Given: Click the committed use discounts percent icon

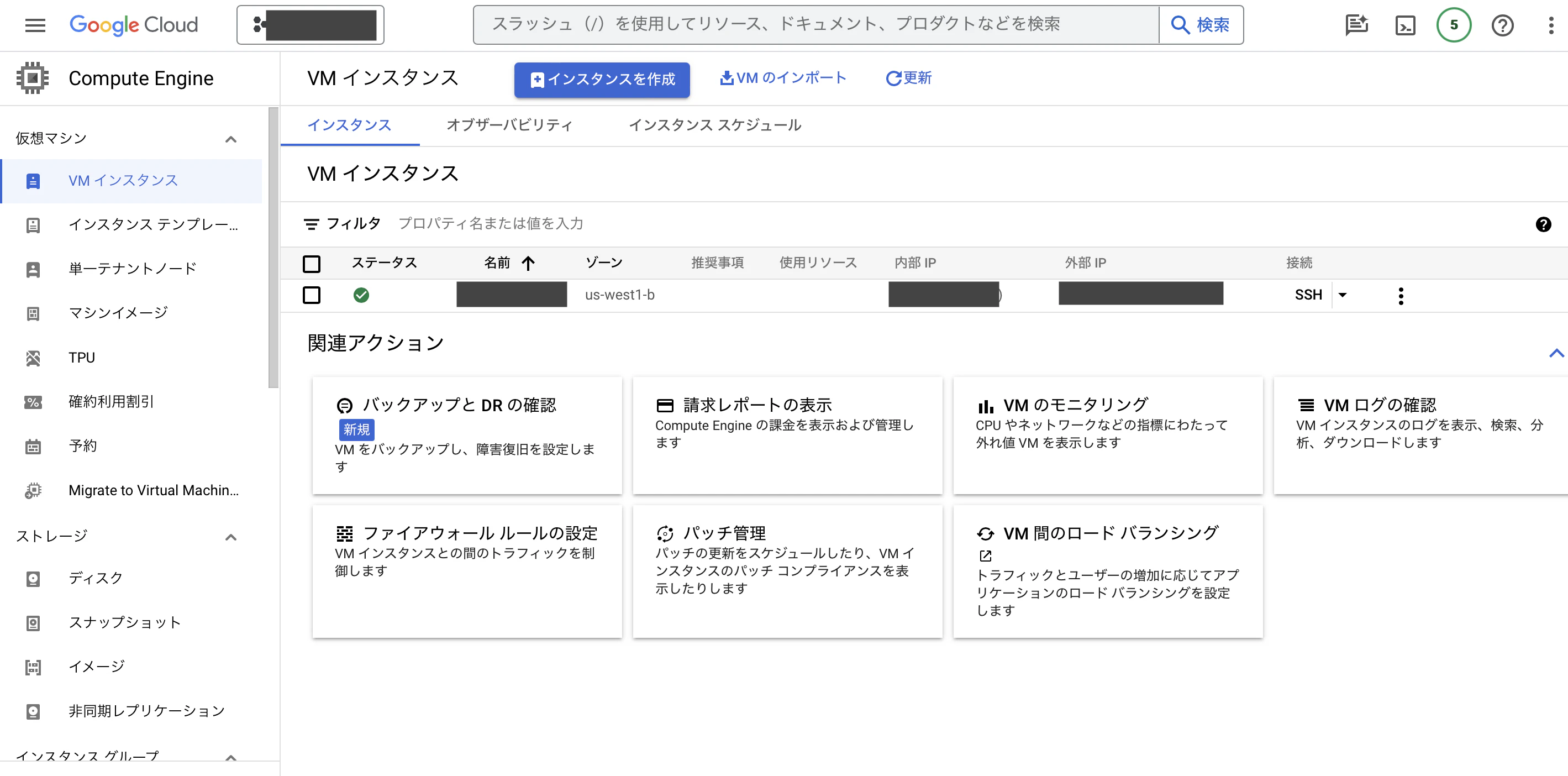Looking at the screenshot, I should (33, 402).
